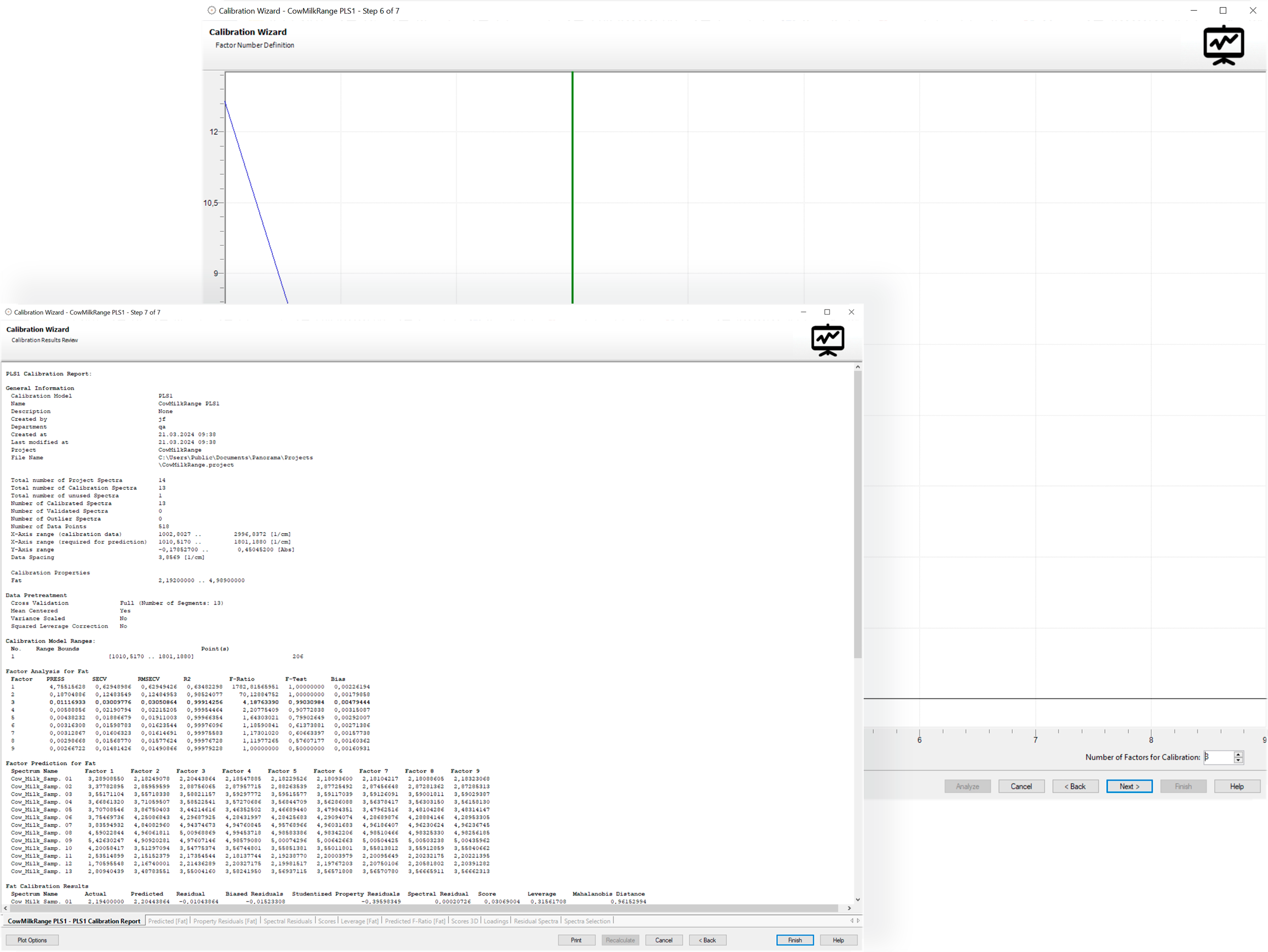Open the Loadings tab
The width and height of the screenshot is (1268, 952).
coord(495,921)
